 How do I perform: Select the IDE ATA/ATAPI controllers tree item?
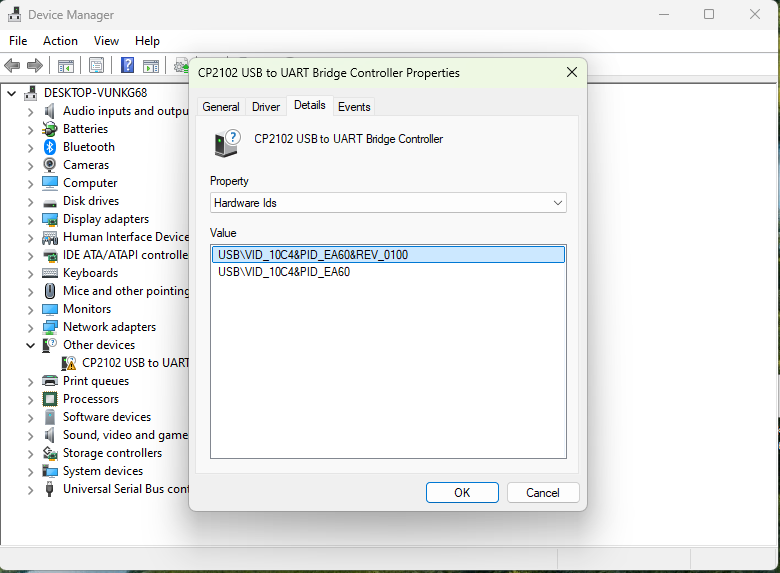coord(125,255)
